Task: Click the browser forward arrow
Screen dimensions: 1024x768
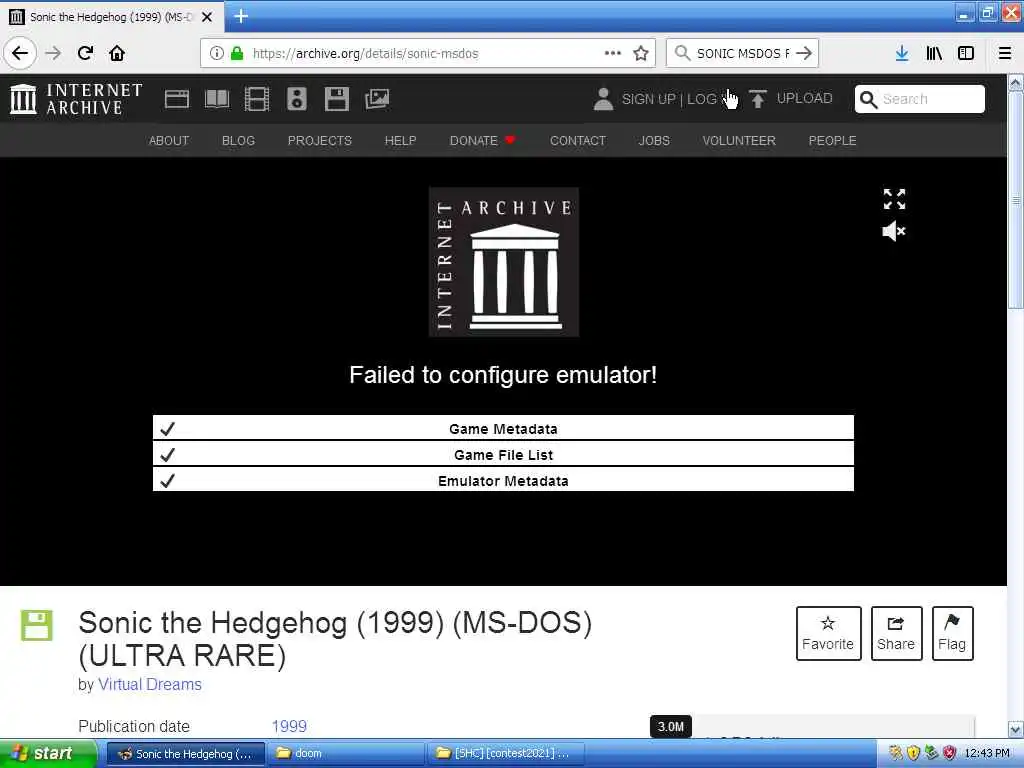Action: 54,53
